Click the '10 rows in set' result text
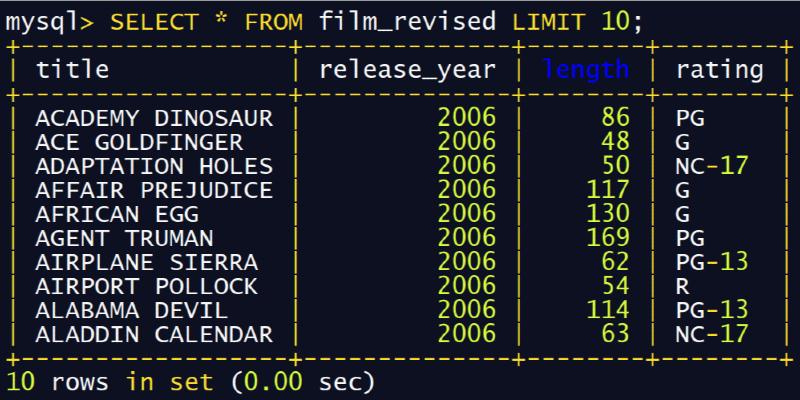The width and height of the screenshot is (800, 400). 110,382
